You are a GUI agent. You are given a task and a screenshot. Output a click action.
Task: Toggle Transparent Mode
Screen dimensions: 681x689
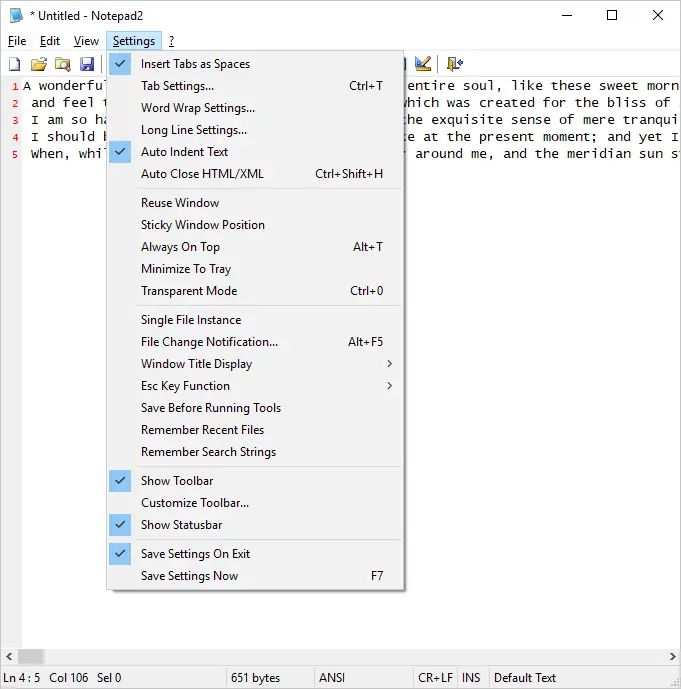[x=255, y=291]
